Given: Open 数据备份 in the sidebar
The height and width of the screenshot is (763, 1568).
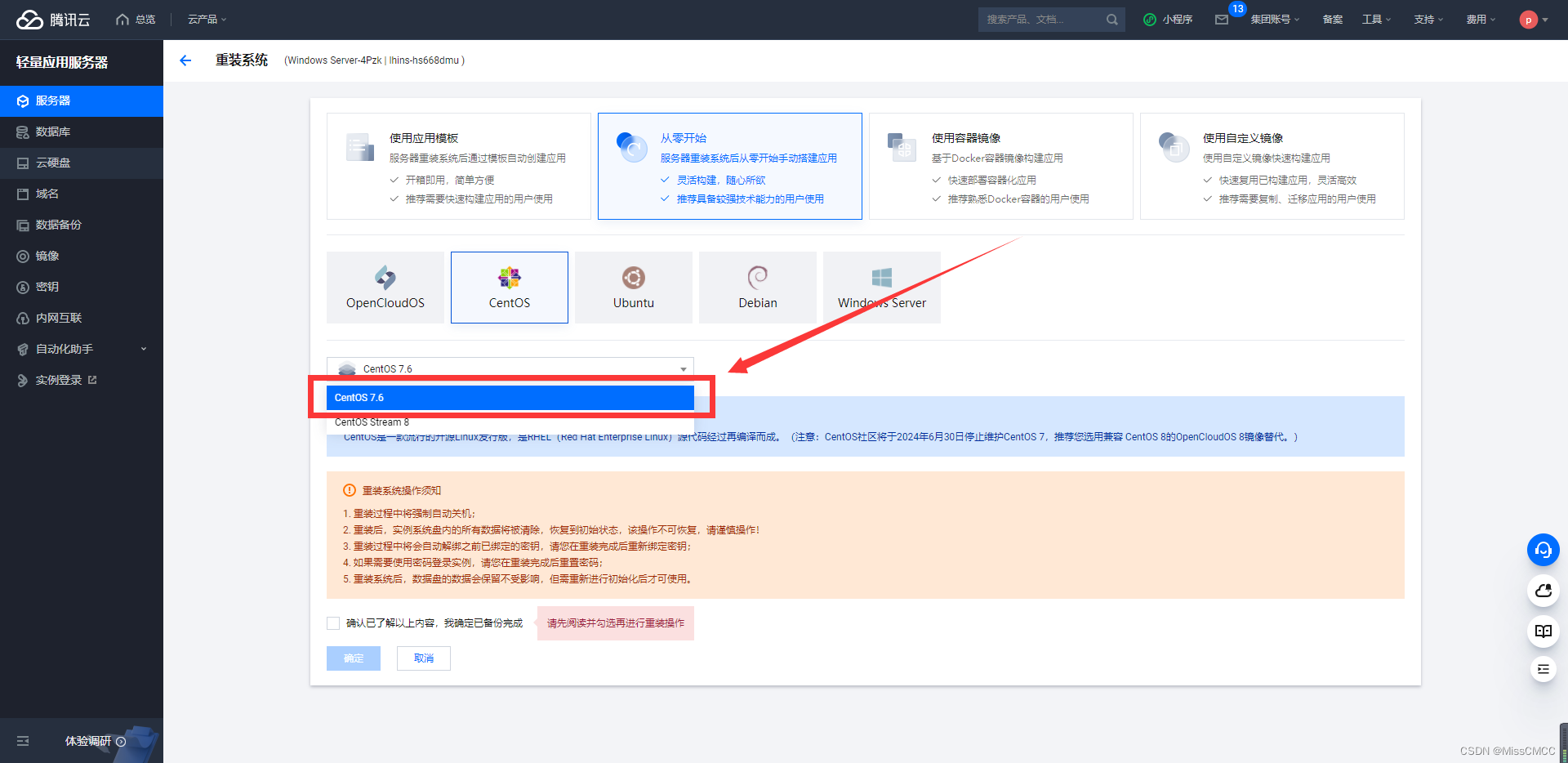Looking at the screenshot, I should pos(82,225).
